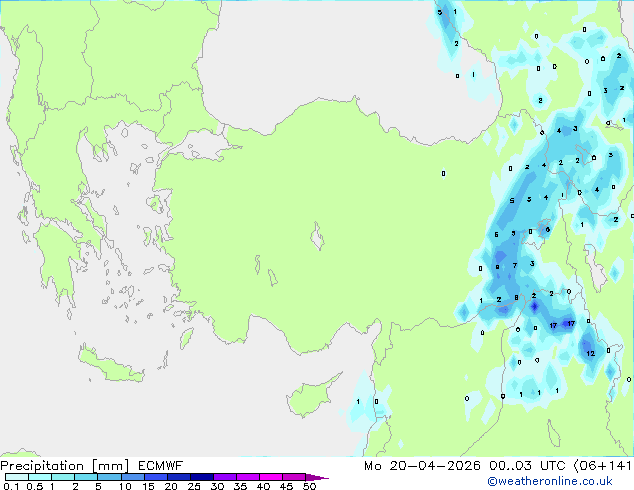Image resolution: width=634 pixels, height=490 pixels.
Task: Click the over-50 arrow tip of legend
Action: point(317,477)
